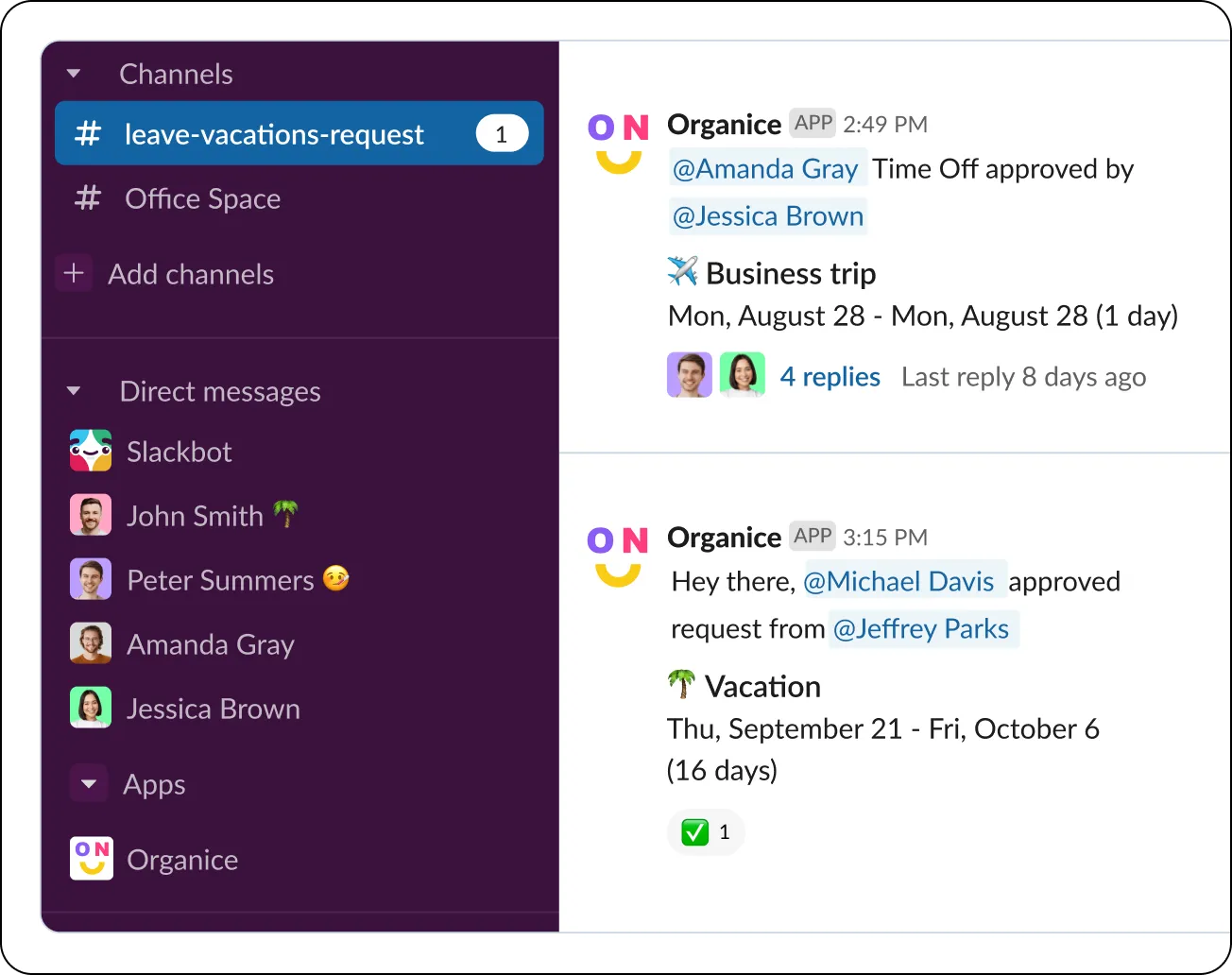
Task: Click the @Jeffrey Parks mention
Action: pyautogui.click(x=921, y=628)
